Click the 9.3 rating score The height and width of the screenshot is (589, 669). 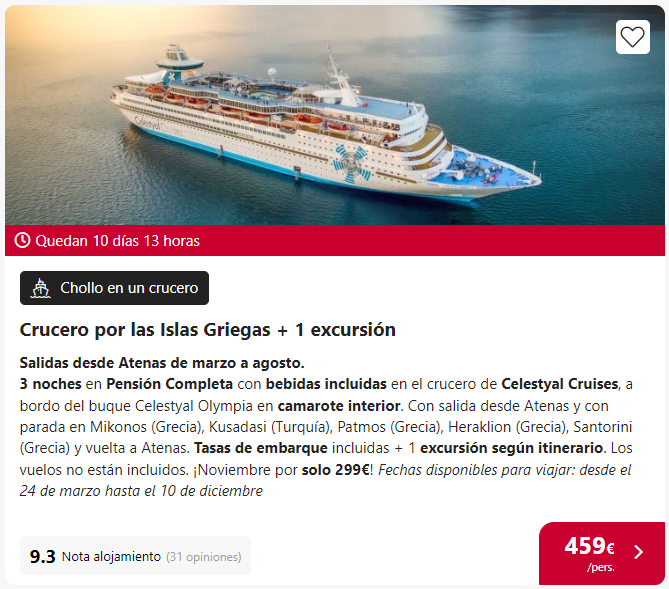[43, 557]
